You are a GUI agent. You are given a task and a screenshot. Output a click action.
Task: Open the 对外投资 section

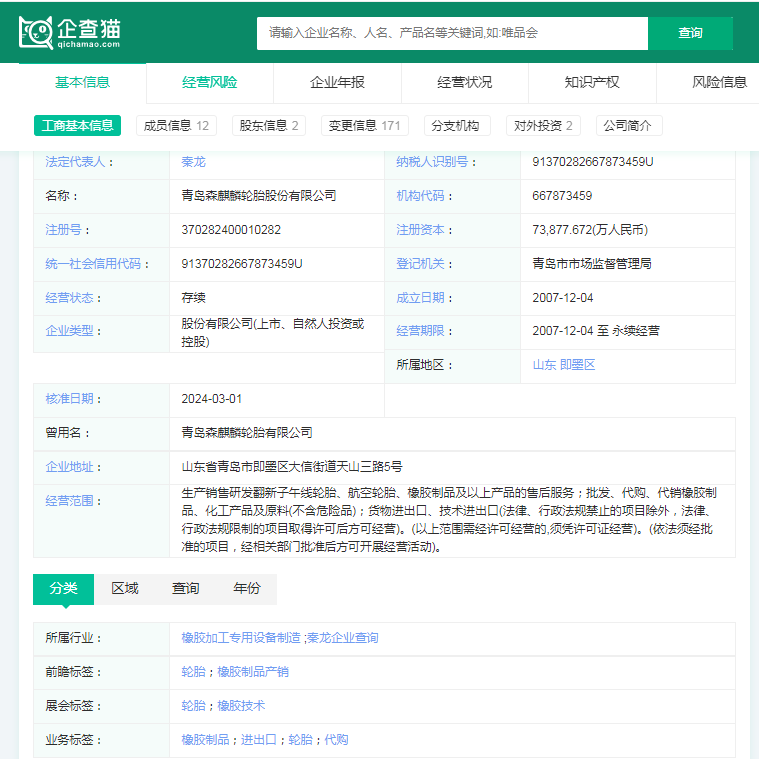tap(543, 126)
